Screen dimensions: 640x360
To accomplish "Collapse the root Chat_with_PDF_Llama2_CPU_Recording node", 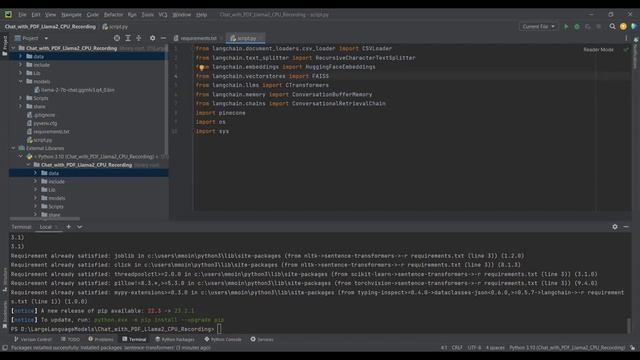I will tap(13, 48).
